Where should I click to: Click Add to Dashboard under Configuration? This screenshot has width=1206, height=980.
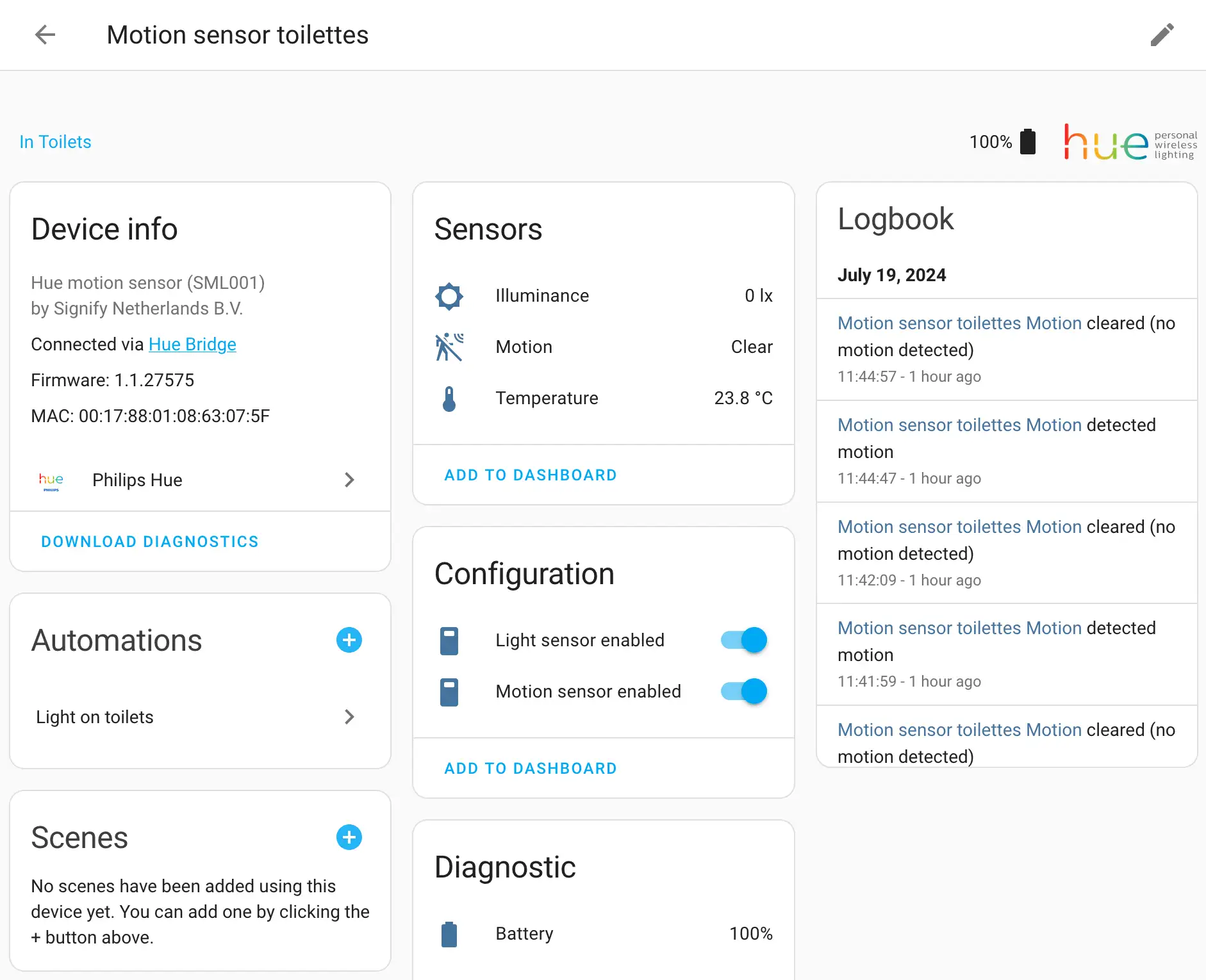pos(530,769)
